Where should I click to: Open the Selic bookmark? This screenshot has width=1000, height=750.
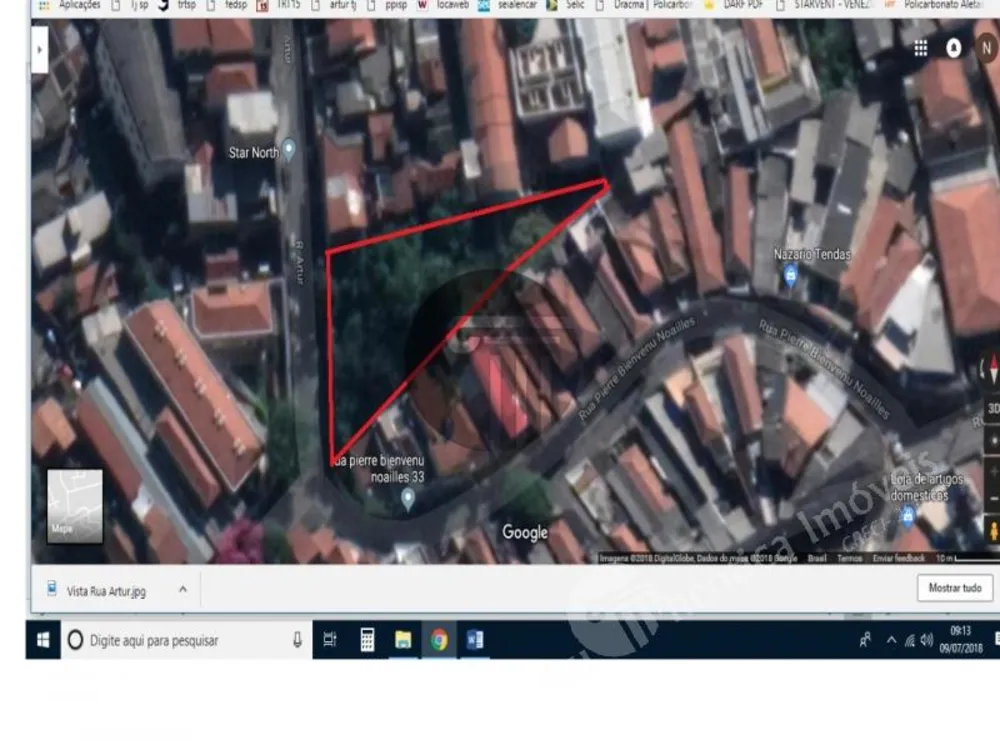566,5
